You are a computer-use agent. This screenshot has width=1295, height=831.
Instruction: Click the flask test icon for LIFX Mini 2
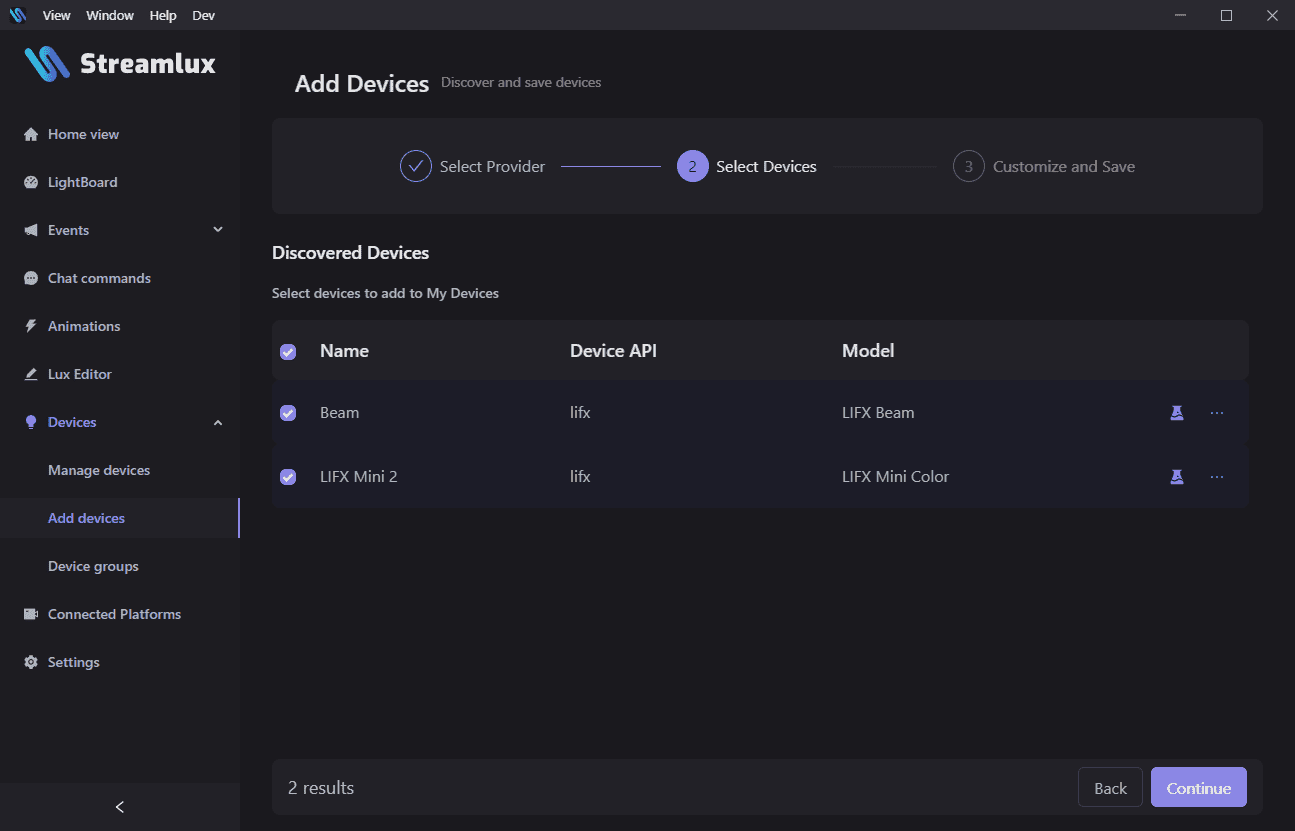(x=1177, y=477)
